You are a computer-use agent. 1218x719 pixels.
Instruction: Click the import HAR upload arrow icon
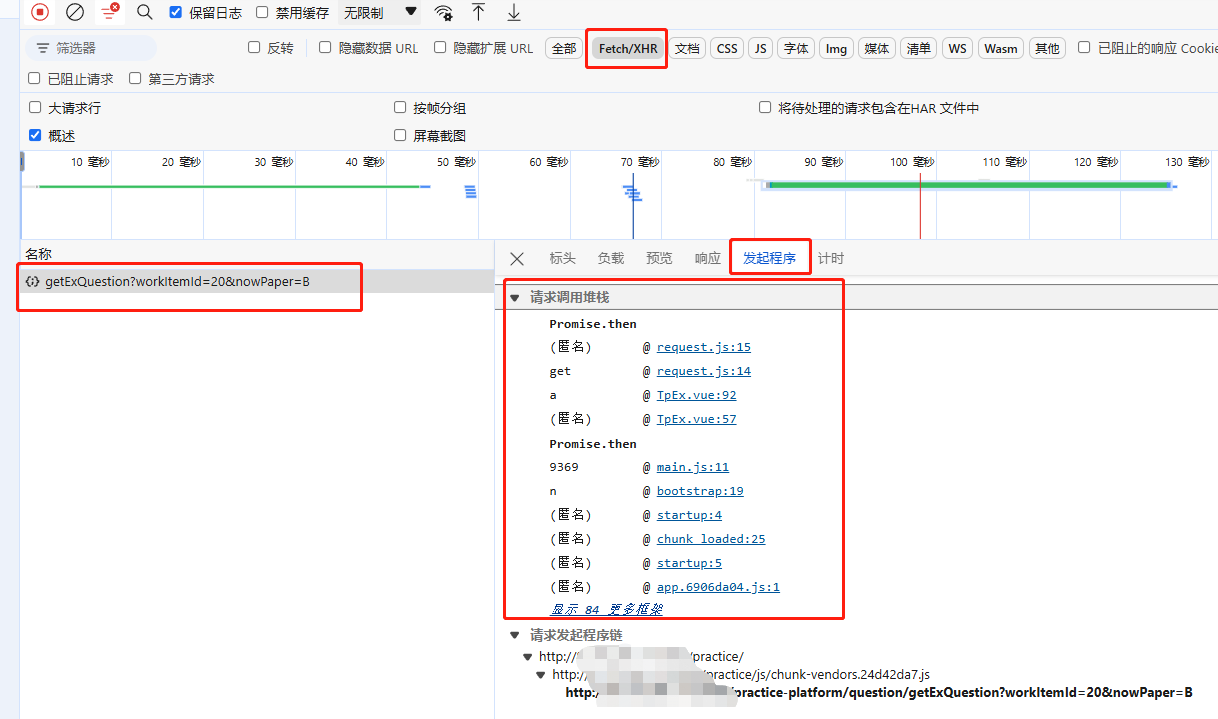coord(479,12)
